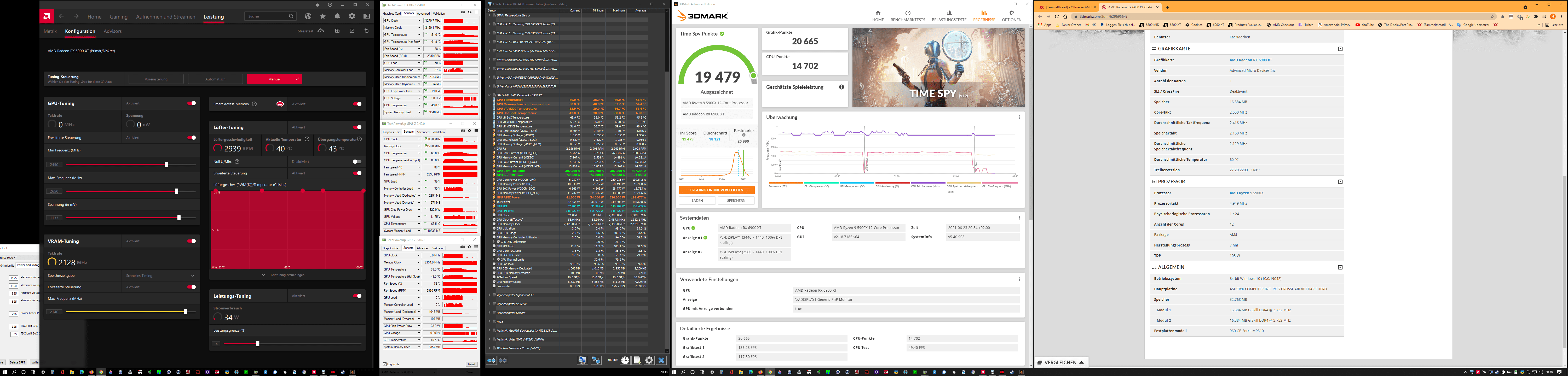The height and width of the screenshot is (376, 1568).
Task: Click the LADEN button in 3DMark
Action: [697, 200]
